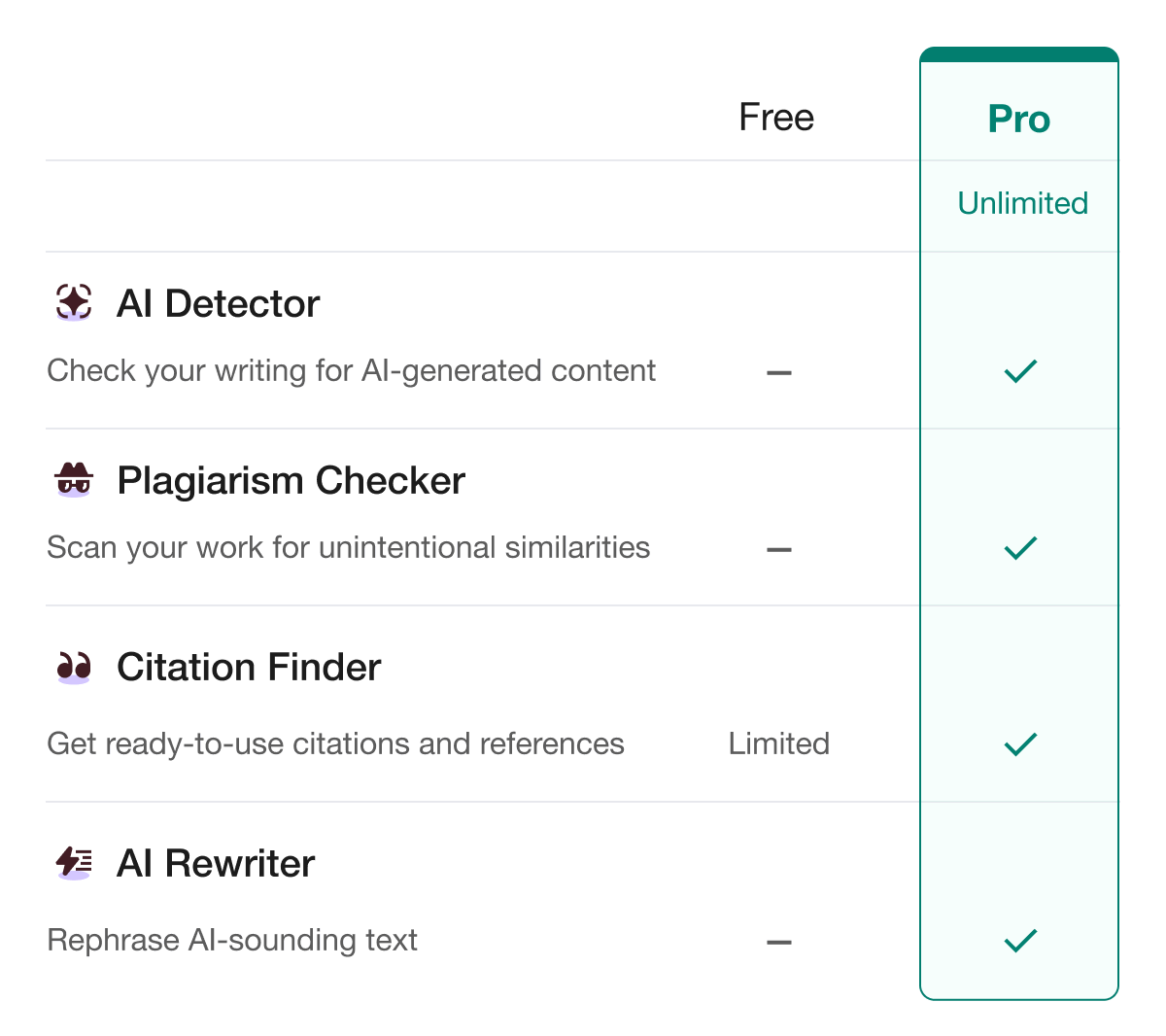Open the Citation Finder feature title
Viewport: 1166px width, 1036px height.
249,667
